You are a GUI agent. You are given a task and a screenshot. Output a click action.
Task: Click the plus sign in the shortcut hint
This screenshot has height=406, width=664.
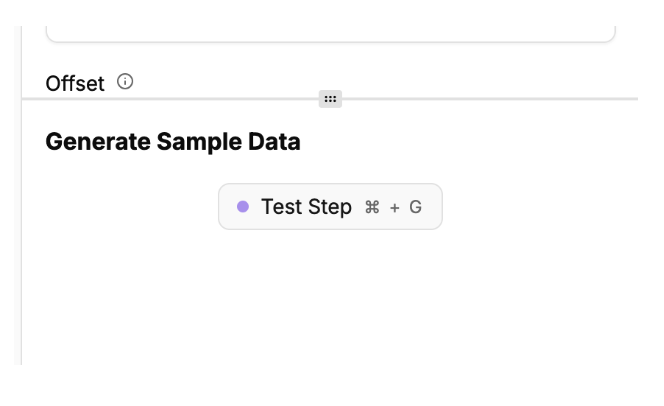[395, 208]
